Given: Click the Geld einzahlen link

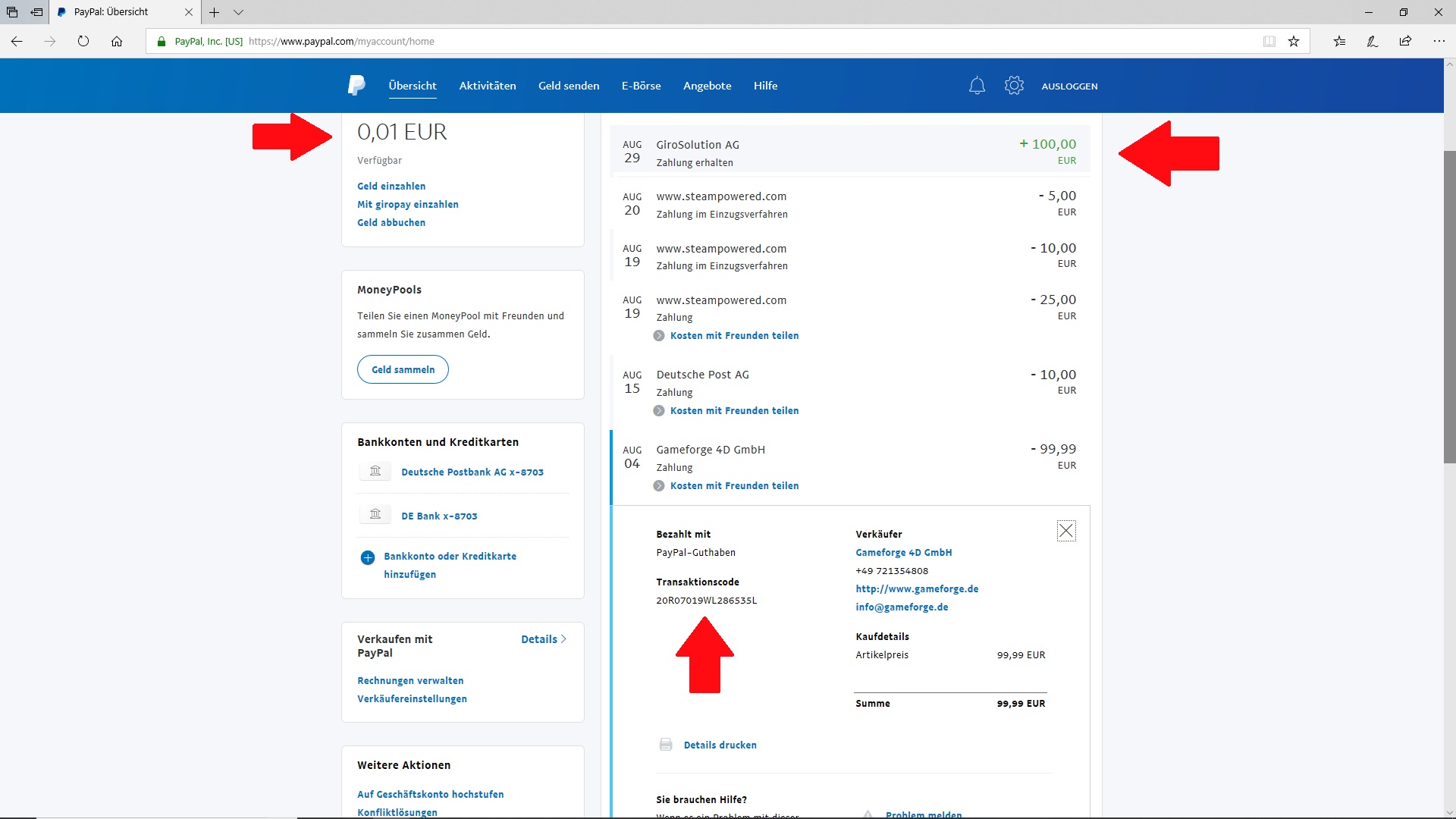Looking at the screenshot, I should [391, 186].
